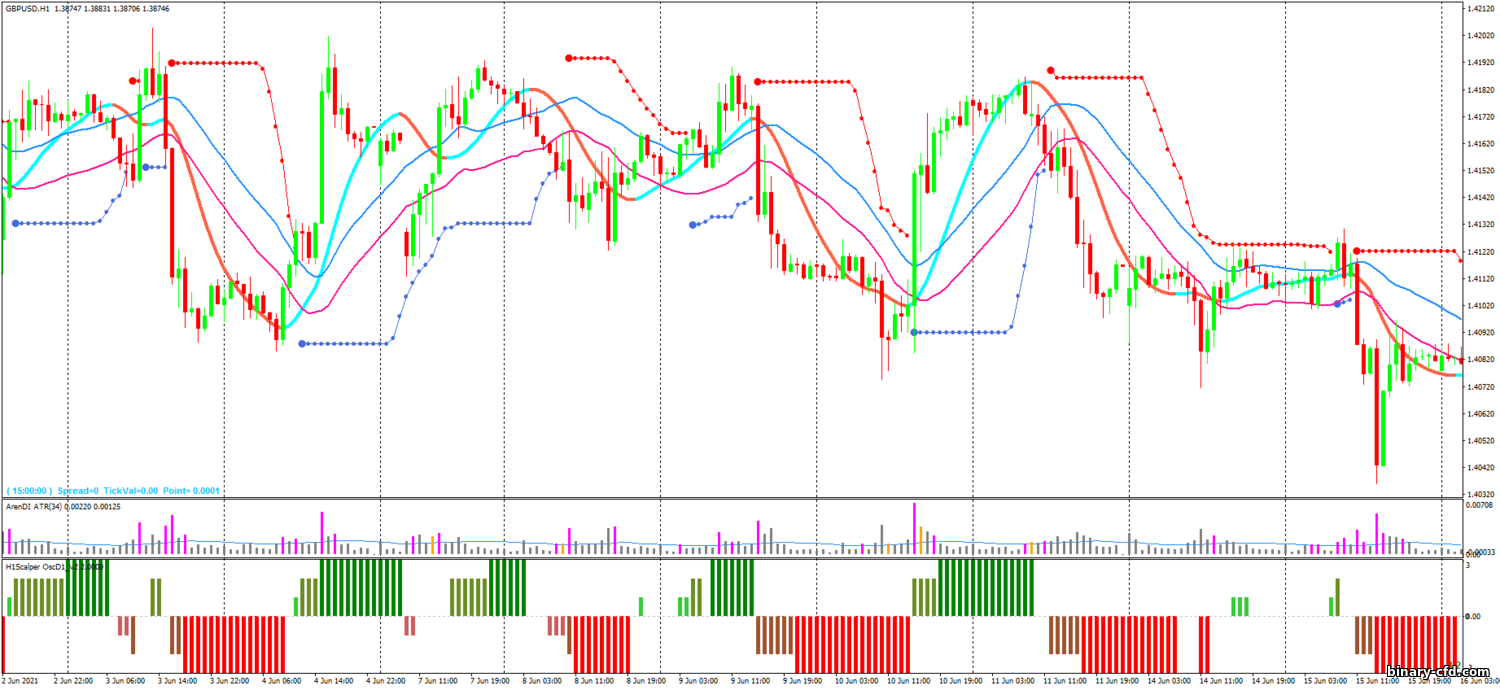Screen dimensions: 1500x690
Task: Click time label 10 Jun 19:00
Action: (960, 681)
